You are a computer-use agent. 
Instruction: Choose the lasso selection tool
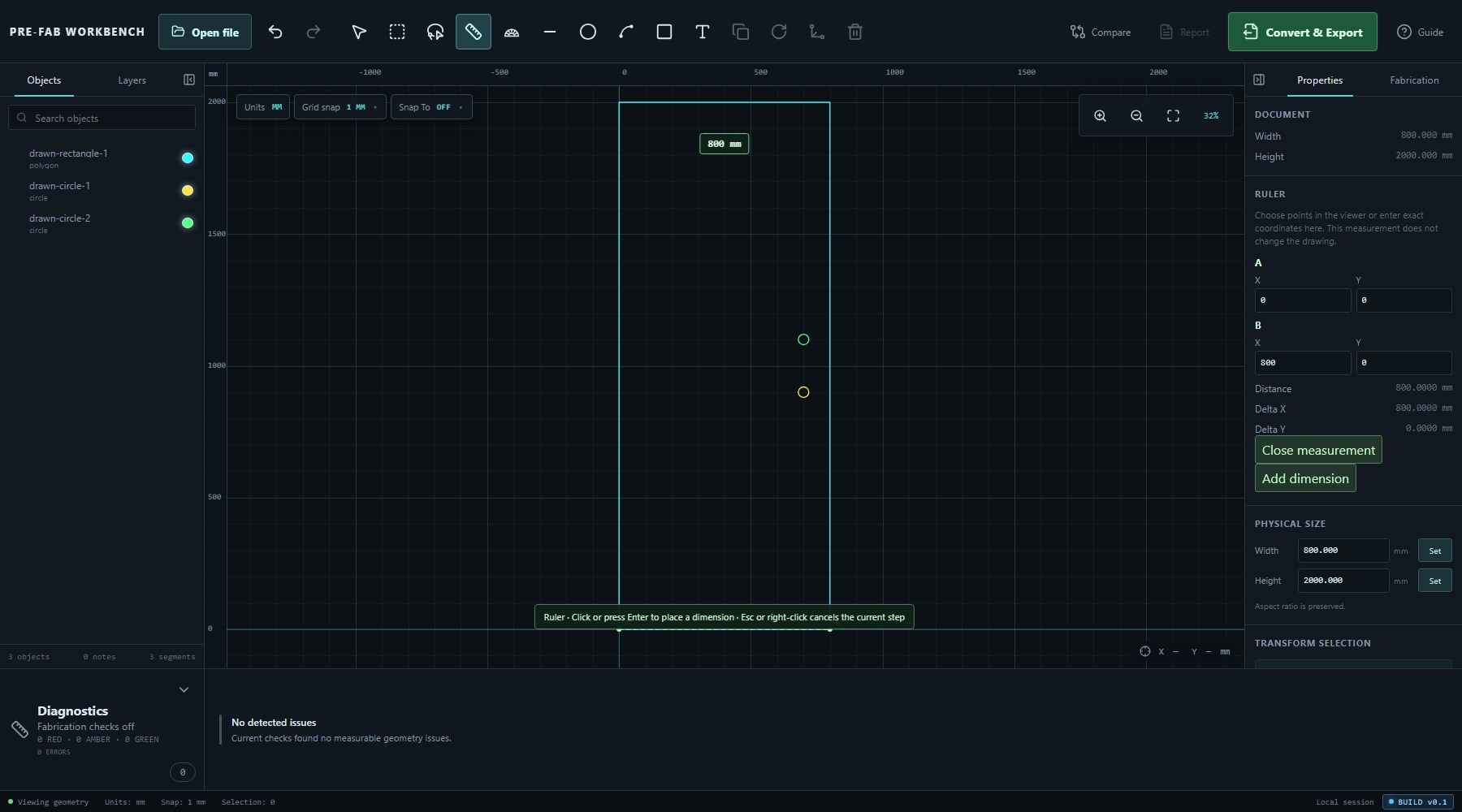point(435,32)
